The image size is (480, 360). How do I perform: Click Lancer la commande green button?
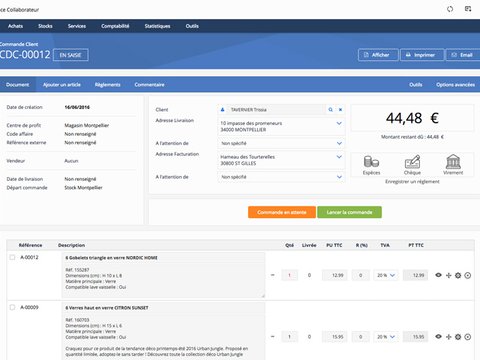click(349, 212)
